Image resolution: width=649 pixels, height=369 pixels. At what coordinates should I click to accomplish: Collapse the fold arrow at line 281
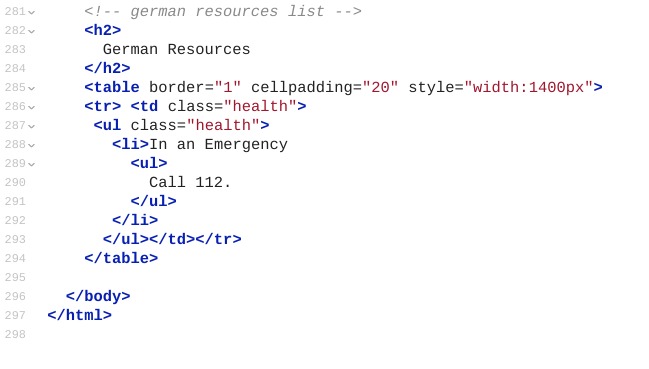pyautogui.click(x=31, y=12)
